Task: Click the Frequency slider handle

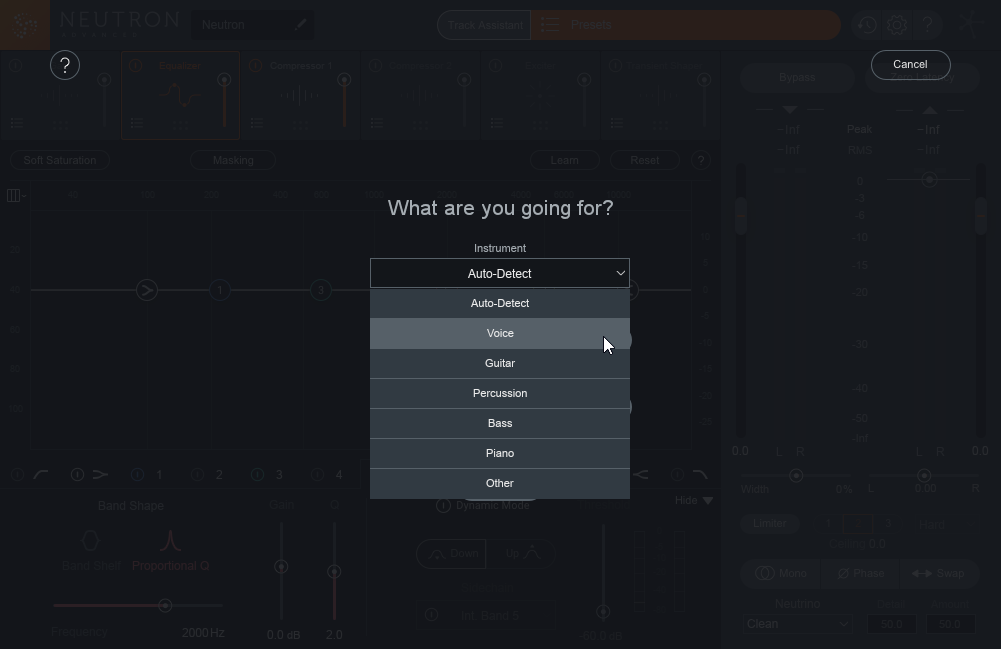Action: [165, 605]
